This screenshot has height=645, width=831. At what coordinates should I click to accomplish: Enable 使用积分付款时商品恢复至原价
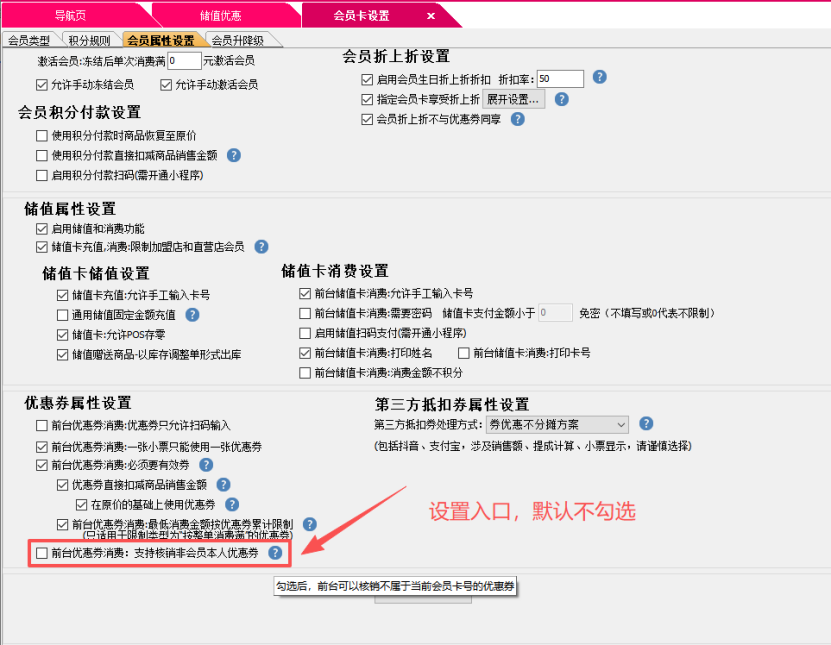tap(42, 136)
